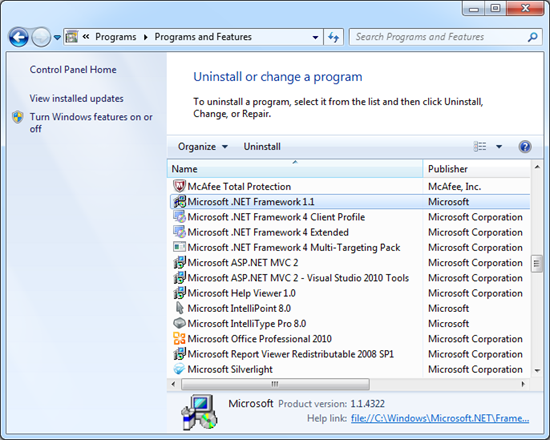
Task: Click the ASP.NET MVC 2 Visual Studio 2010 Tools icon
Action: tap(179, 278)
